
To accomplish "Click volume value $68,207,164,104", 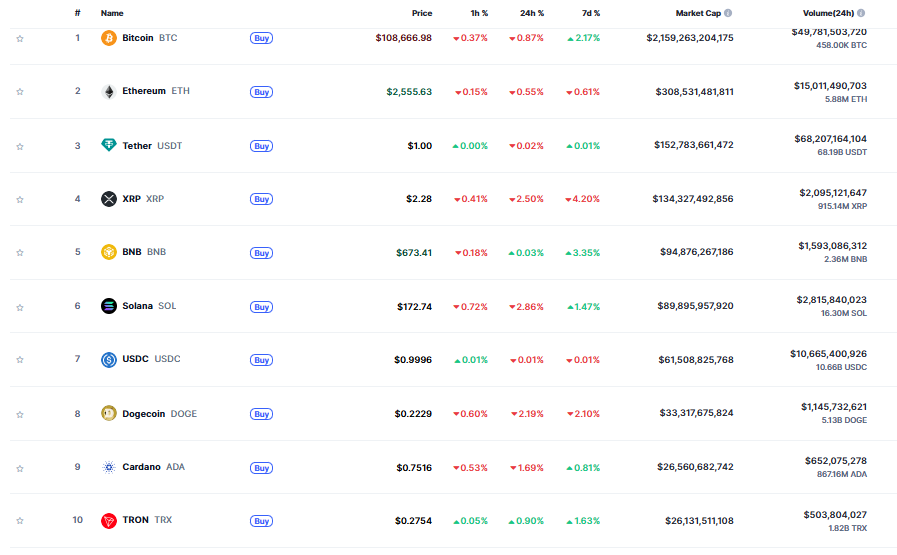I will tap(831, 139).
